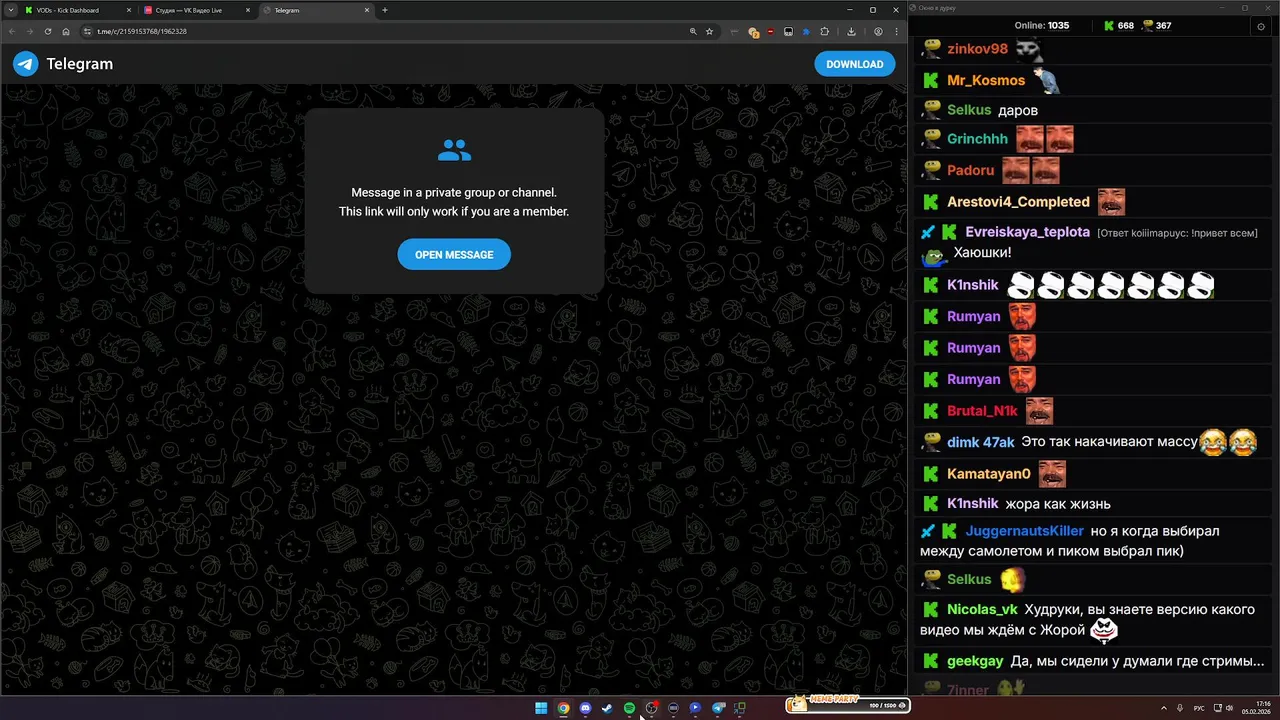Viewport: 1280px width, 720px height.
Task: Open Steam from the taskbar
Action: tap(607, 708)
